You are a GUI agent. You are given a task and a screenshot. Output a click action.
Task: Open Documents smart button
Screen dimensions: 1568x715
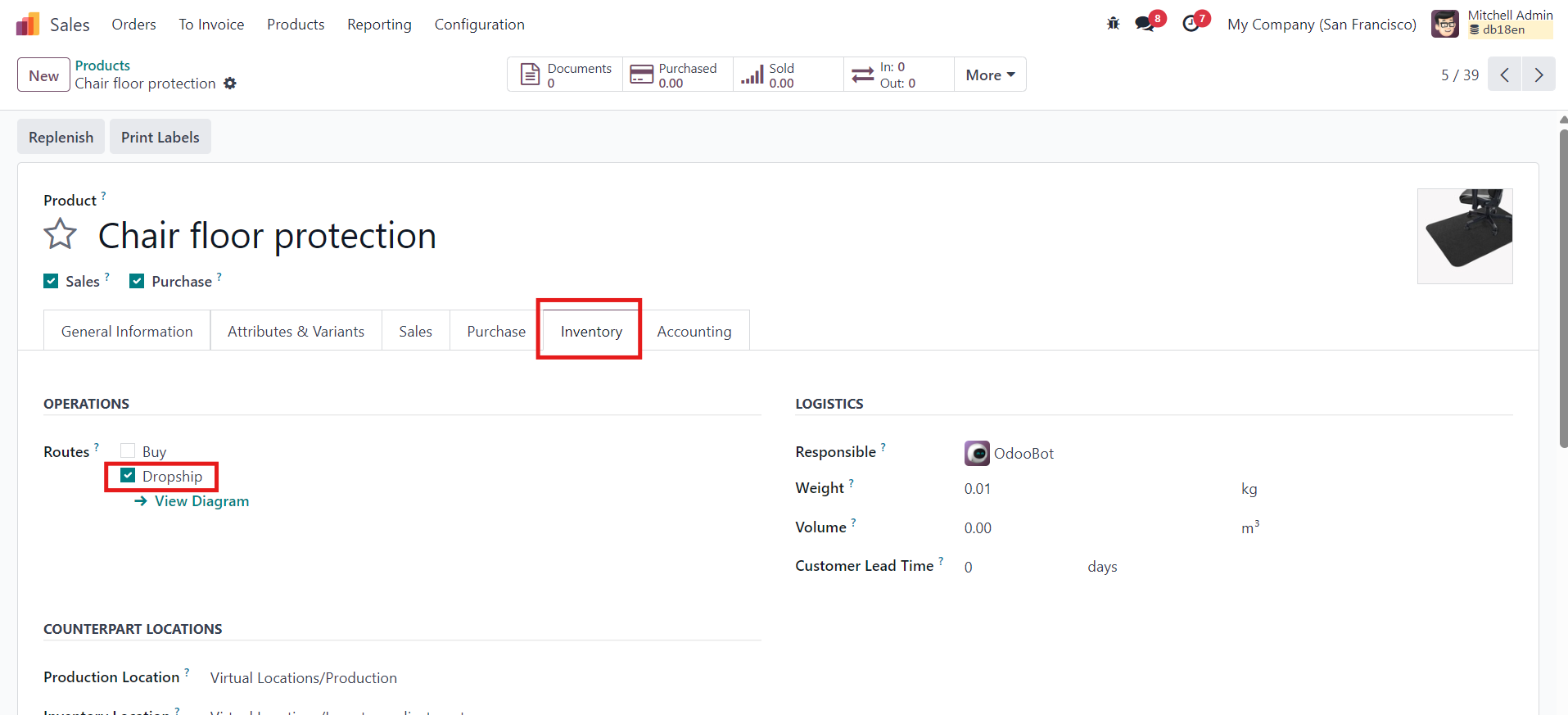coord(566,75)
